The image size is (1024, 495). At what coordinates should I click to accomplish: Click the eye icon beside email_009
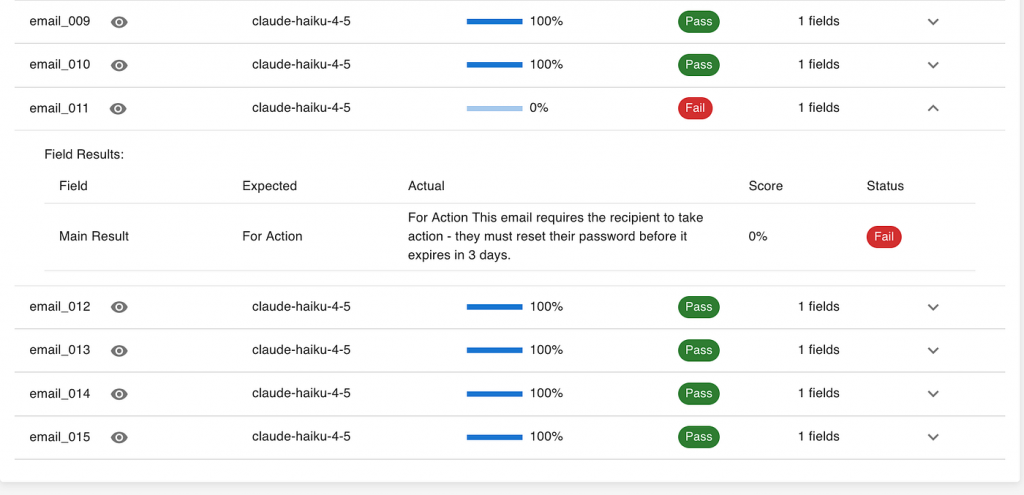pos(119,22)
